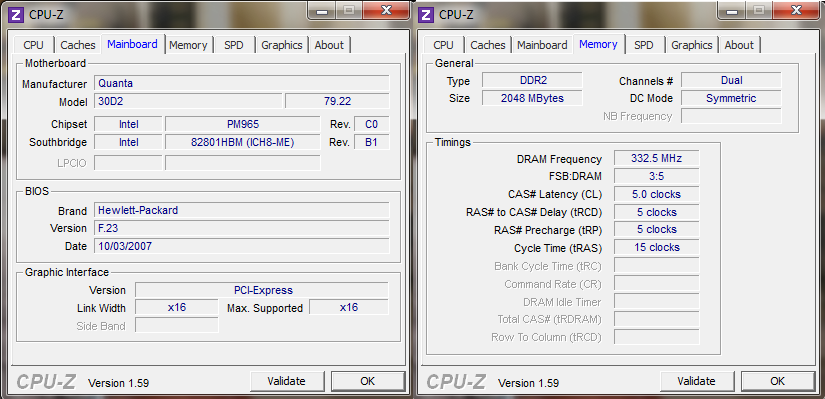Click the RAS# Precharge value 5 clocks
825x399 pixels.
click(x=656, y=230)
